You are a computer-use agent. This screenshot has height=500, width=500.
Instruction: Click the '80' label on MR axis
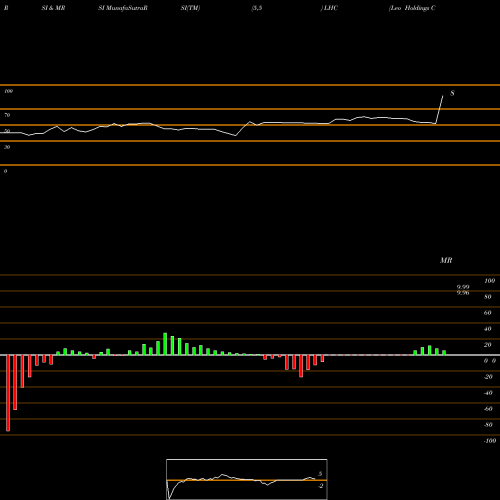(488, 297)
